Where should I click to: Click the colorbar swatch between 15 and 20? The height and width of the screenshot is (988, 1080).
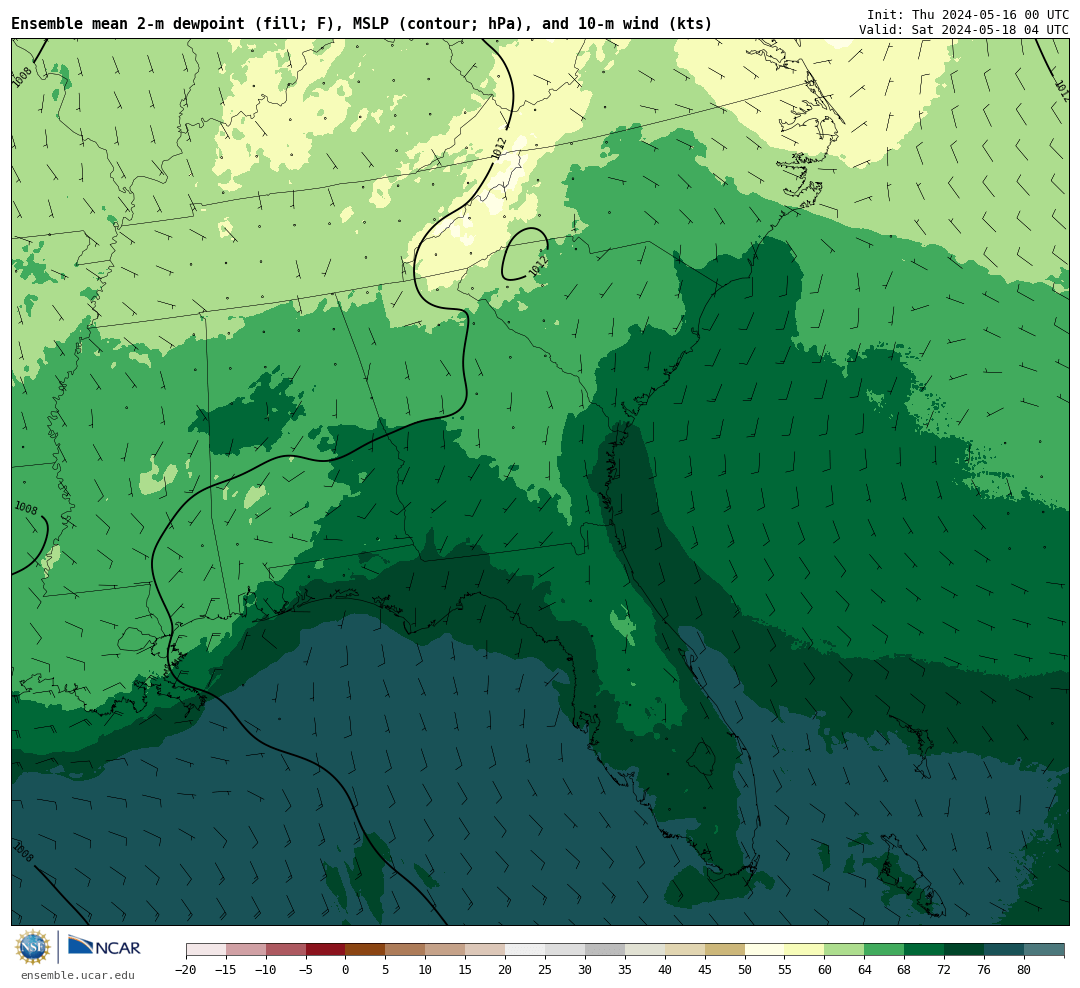(x=486, y=950)
